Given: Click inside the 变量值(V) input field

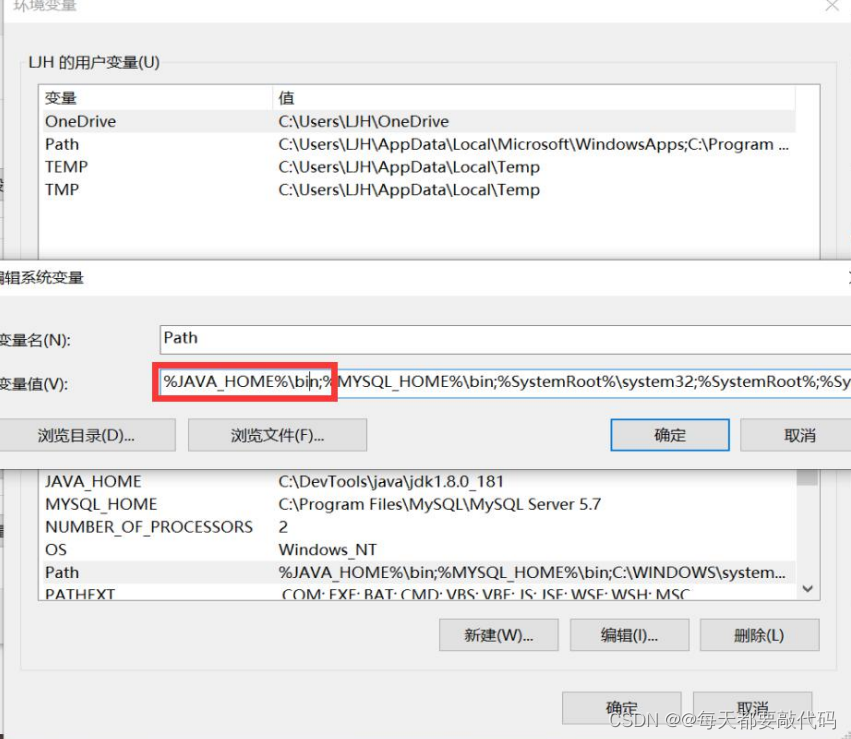Looking at the screenshot, I should (450, 382).
